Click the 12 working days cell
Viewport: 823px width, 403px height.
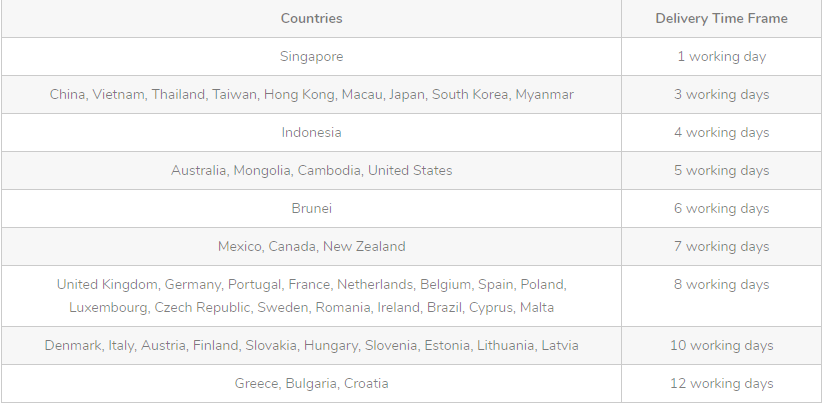tap(722, 384)
